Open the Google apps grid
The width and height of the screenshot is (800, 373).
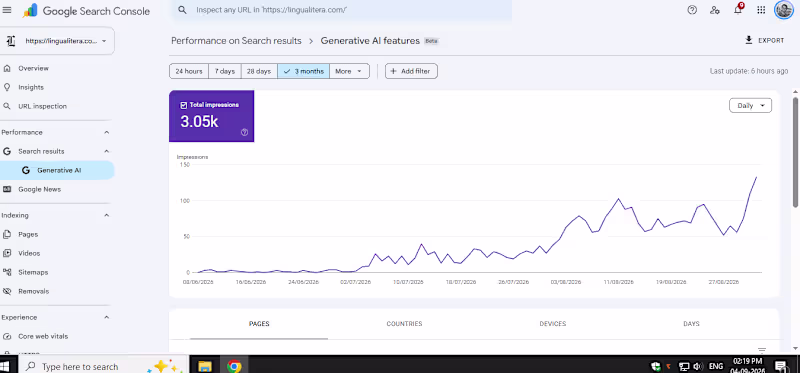(761, 10)
